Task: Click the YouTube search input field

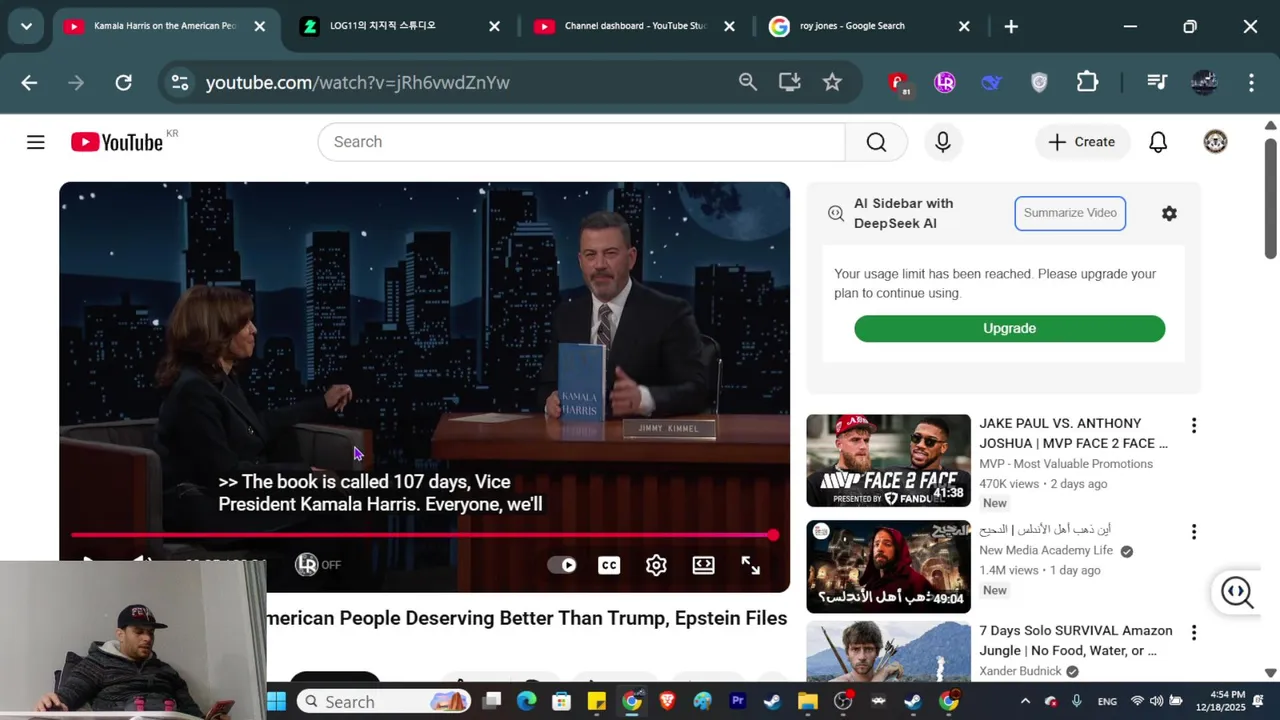Action: click(581, 142)
